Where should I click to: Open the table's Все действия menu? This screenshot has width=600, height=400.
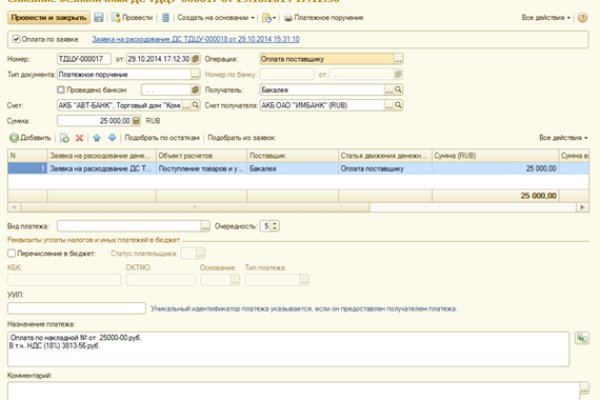[x=561, y=136]
